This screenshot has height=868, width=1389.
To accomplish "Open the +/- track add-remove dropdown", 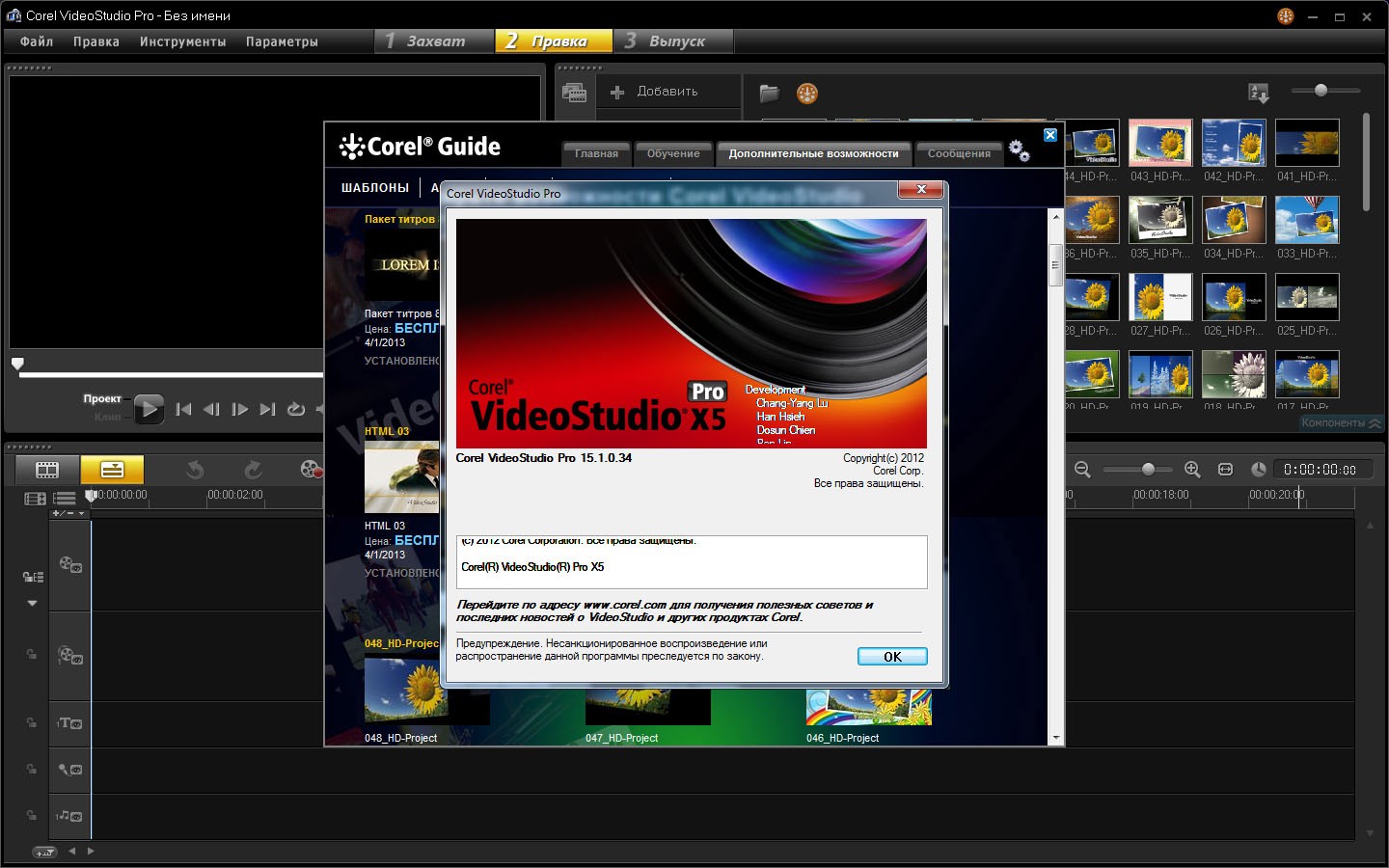I will point(69,513).
